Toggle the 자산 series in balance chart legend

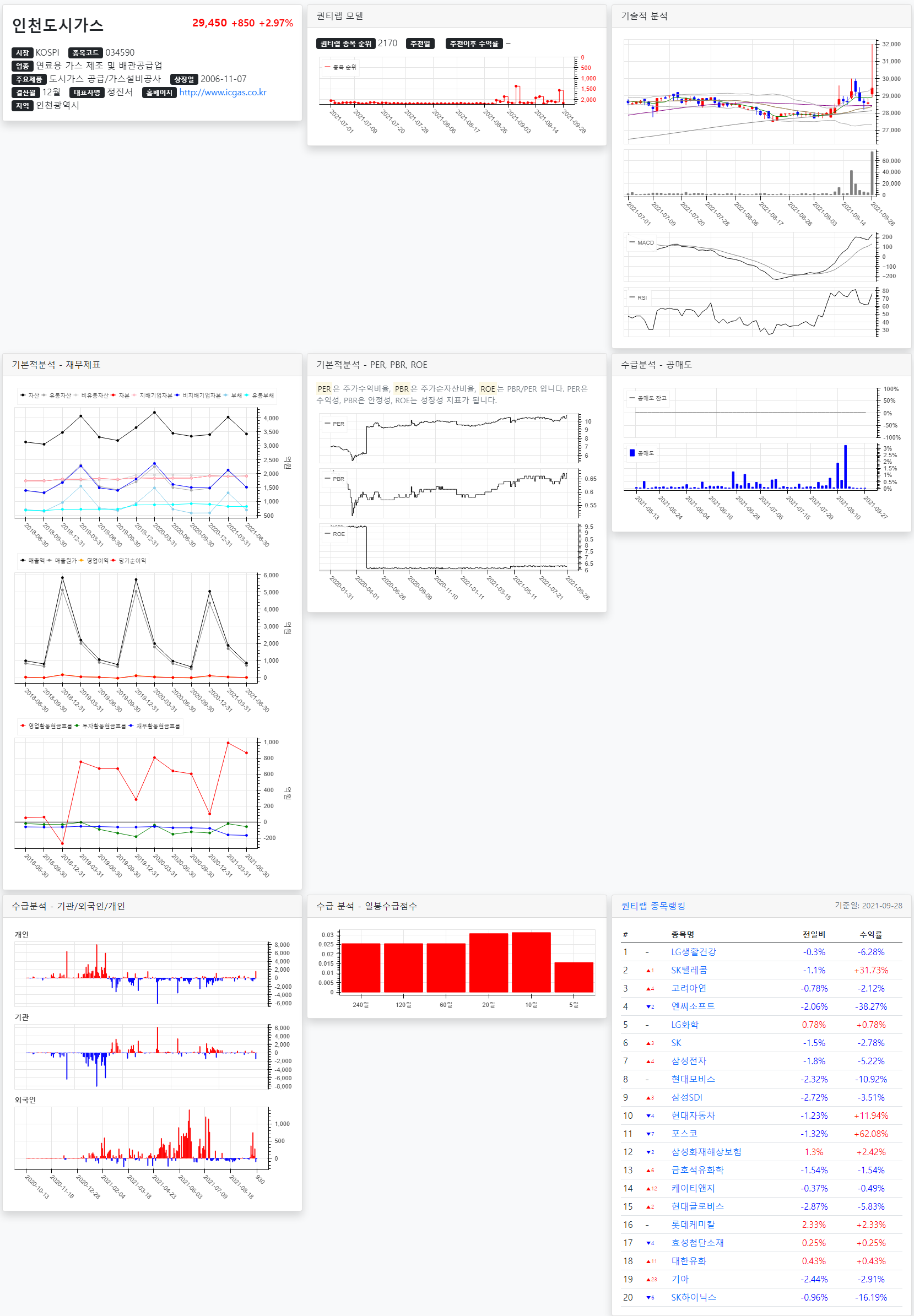coord(30,395)
